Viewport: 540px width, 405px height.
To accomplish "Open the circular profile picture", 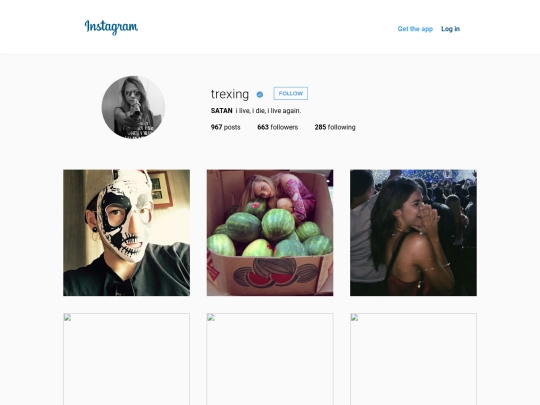I will [133, 107].
